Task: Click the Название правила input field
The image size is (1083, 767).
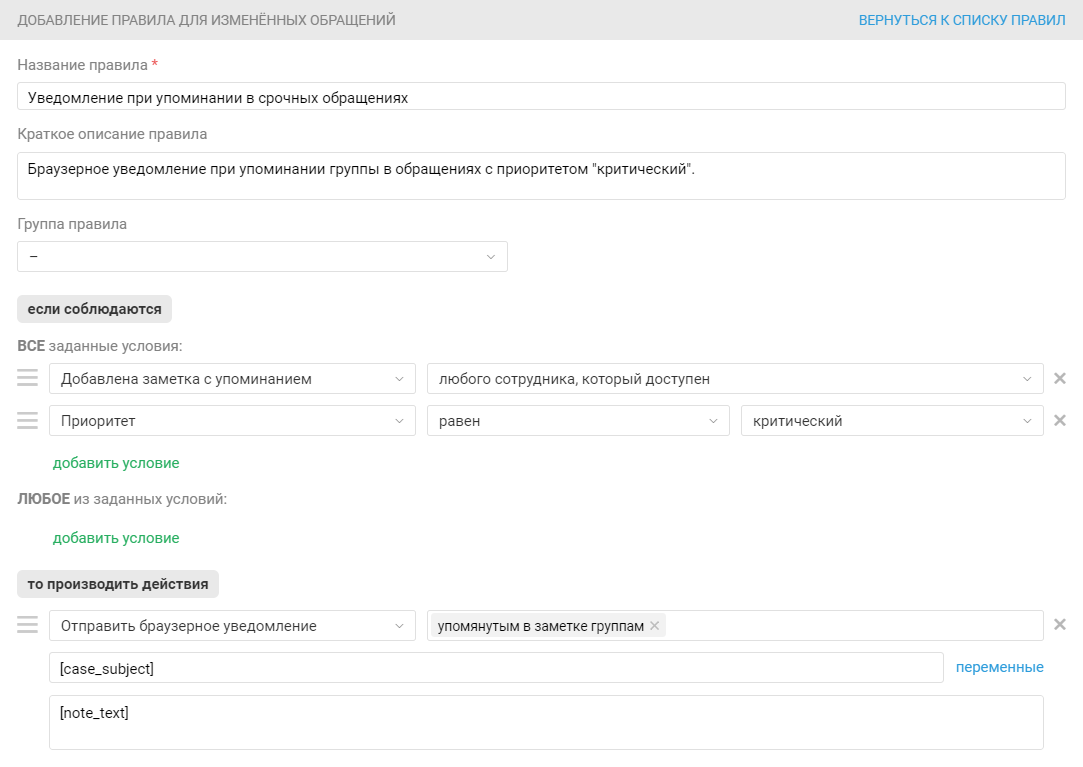Action: pyautogui.click(x=541, y=97)
